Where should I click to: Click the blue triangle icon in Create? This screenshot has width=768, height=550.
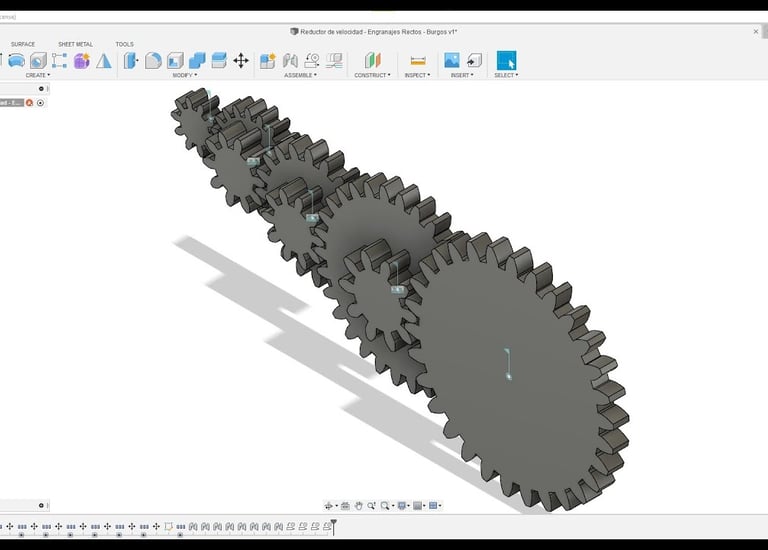[103, 61]
